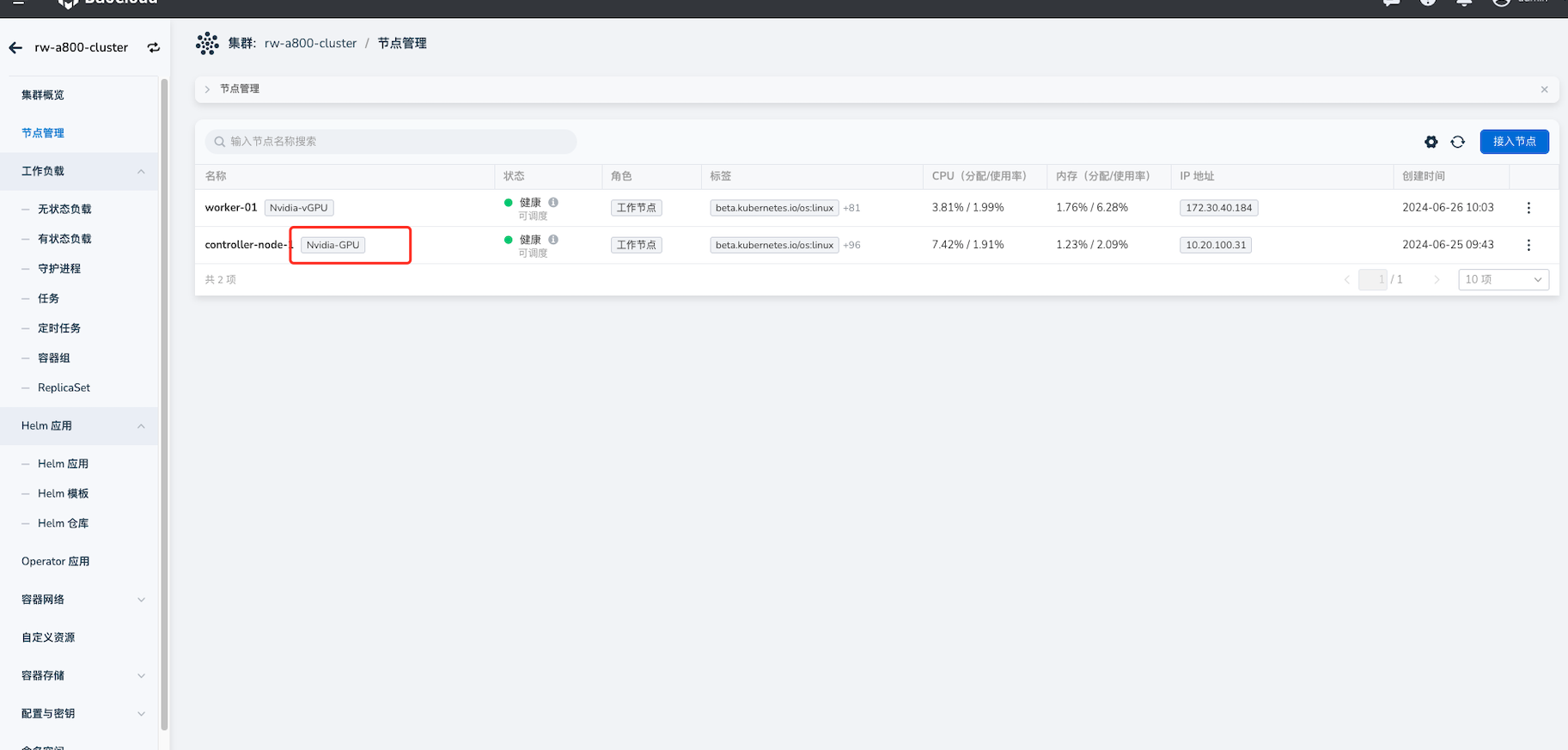Click the node name search field
Viewport: 1568px width, 750px height.
(x=391, y=142)
